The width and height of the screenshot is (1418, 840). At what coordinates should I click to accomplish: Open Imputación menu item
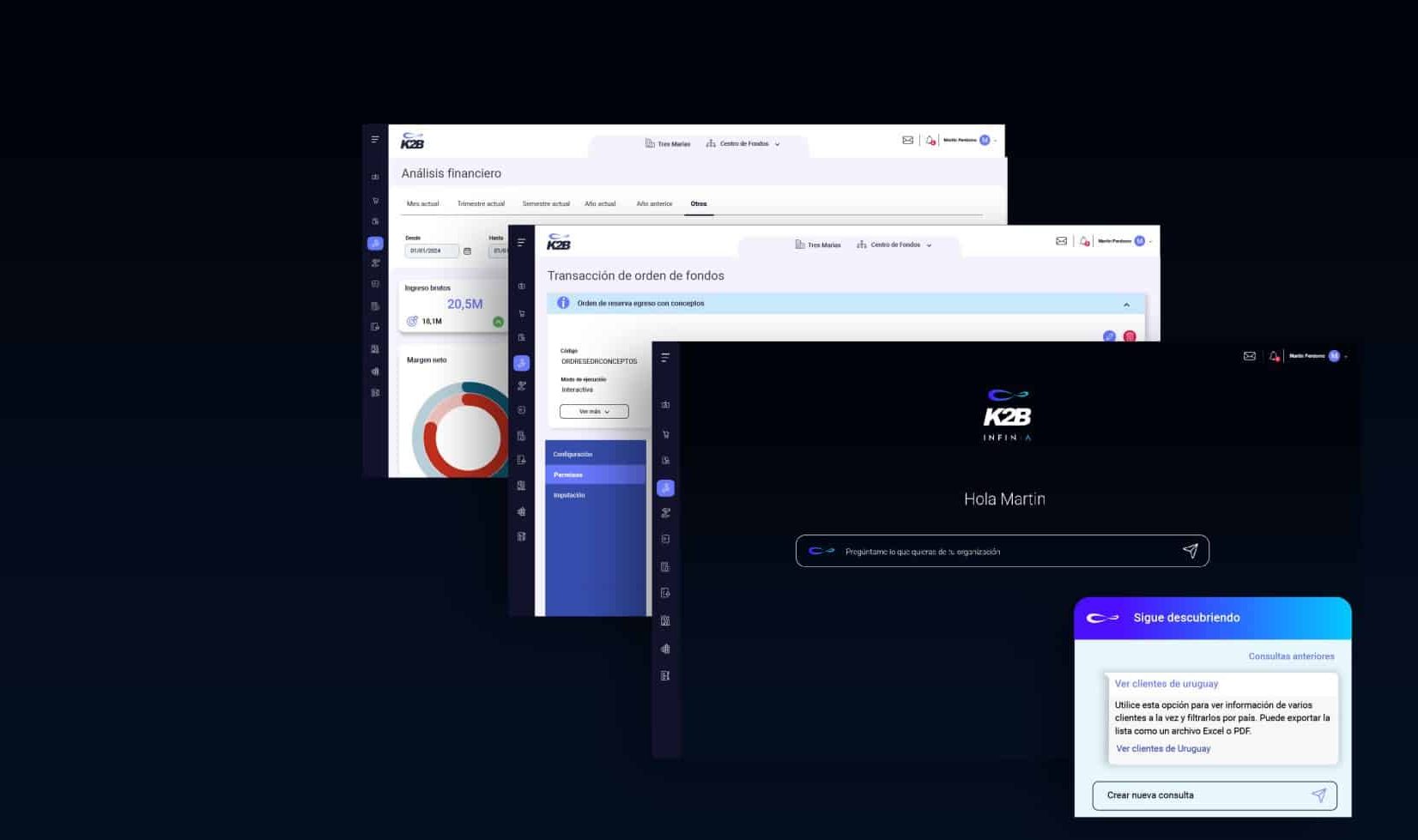coord(595,495)
